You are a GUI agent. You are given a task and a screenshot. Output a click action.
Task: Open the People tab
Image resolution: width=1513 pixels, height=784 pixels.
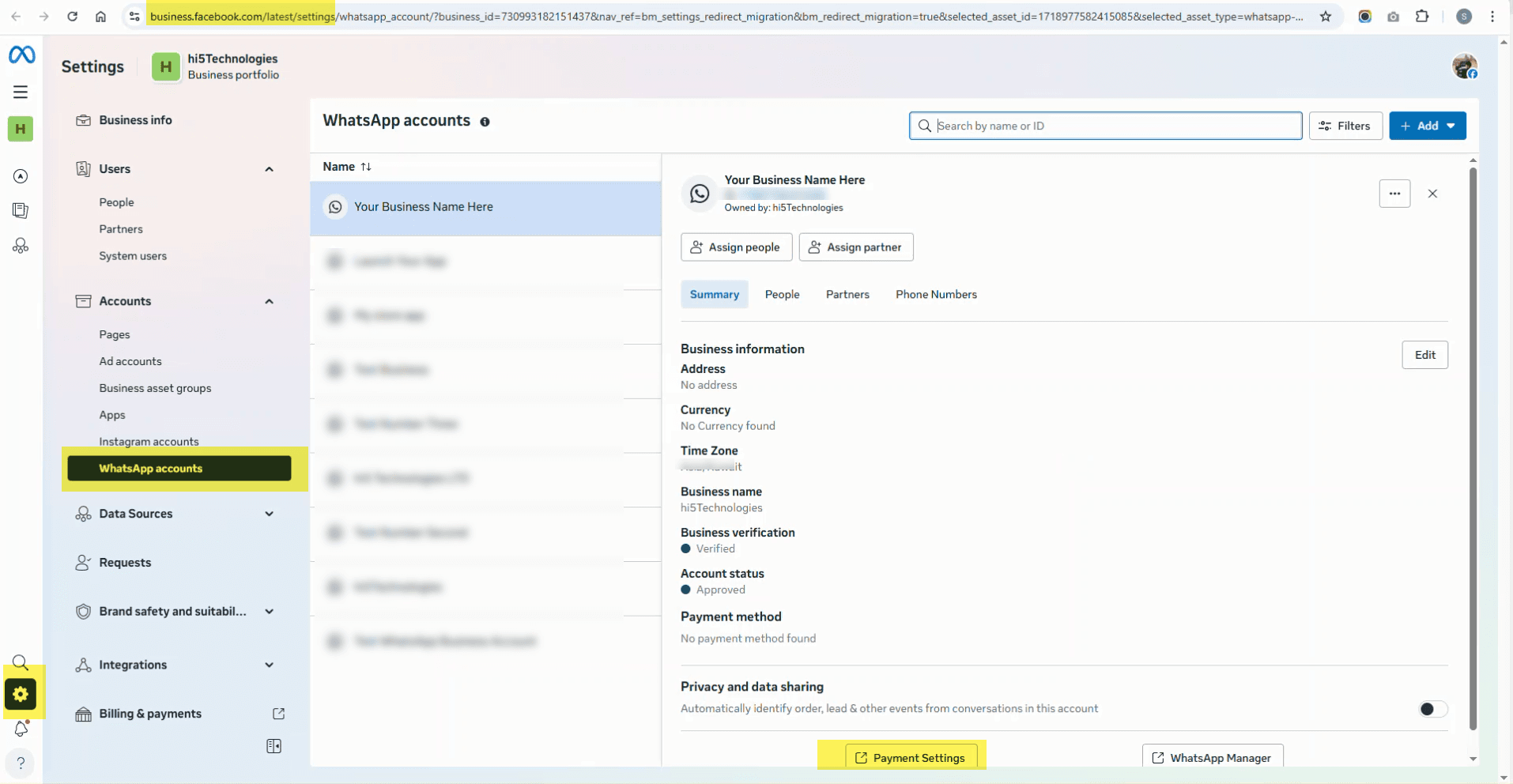781,294
